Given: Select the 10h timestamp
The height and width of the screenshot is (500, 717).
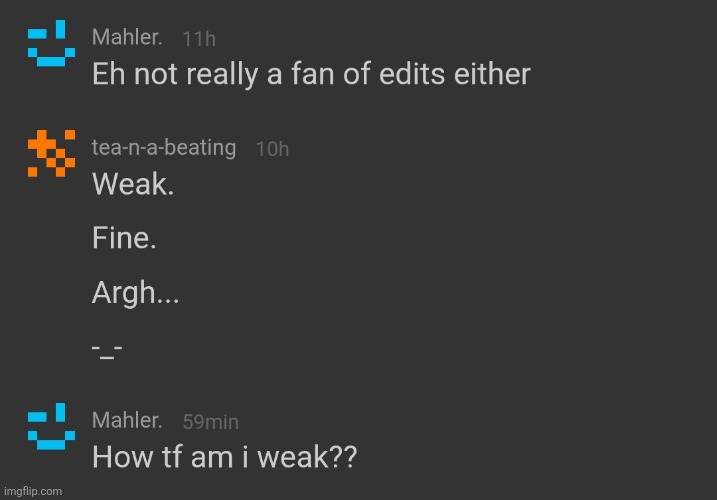Looking at the screenshot, I should pyautogui.click(x=272, y=149).
